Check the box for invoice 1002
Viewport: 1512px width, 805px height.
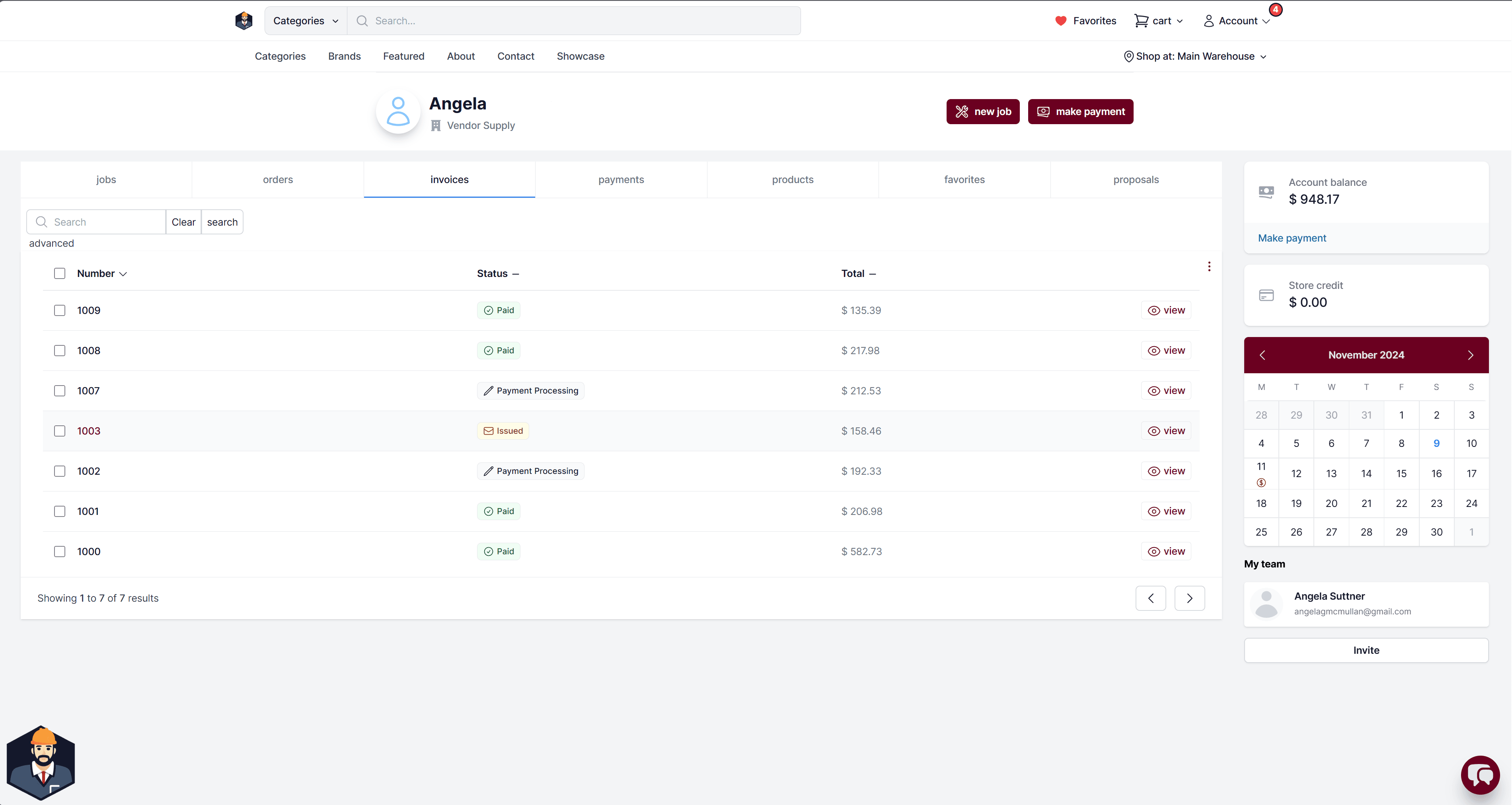tap(60, 472)
